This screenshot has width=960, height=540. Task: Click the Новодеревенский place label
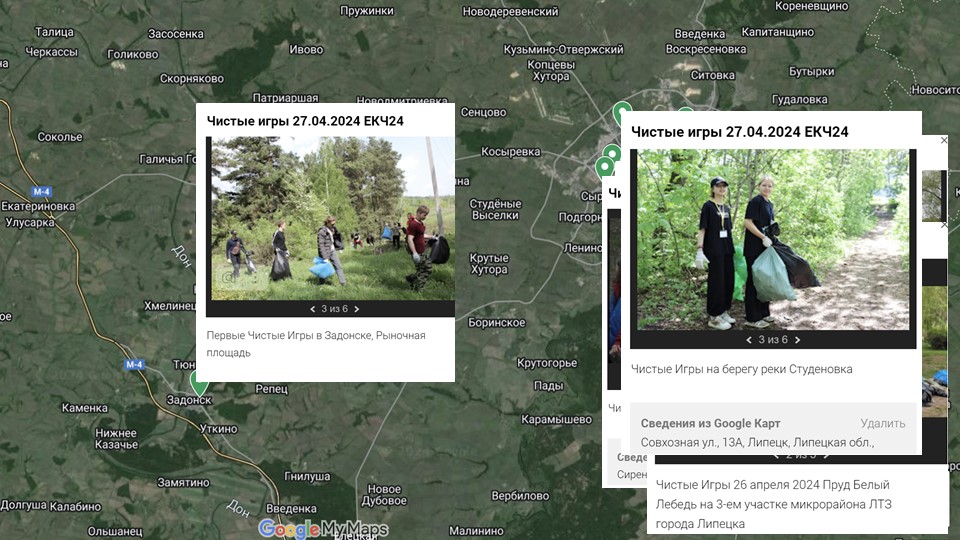pos(510,12)
